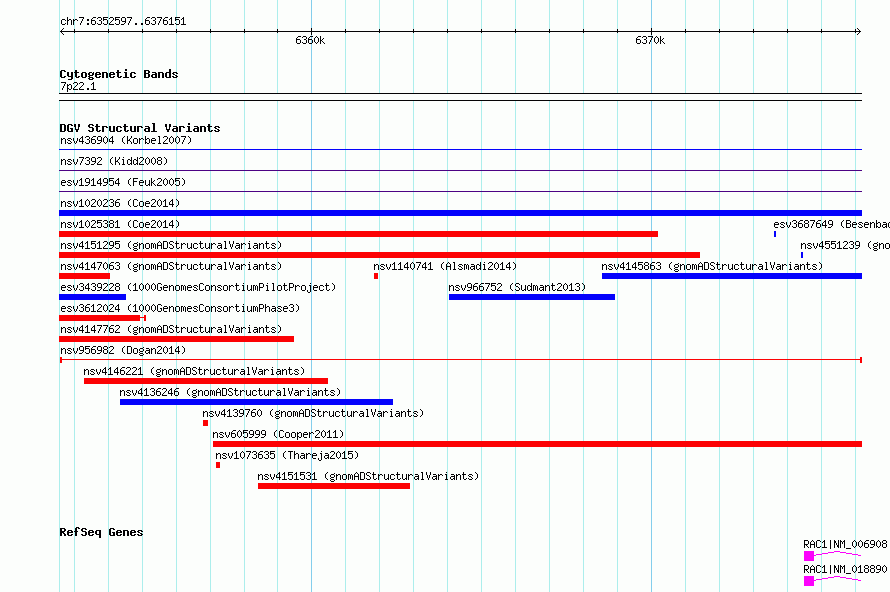Select the red bar of nsv4151295 gnomAD variant
Viewport: 890px width, 592px height.
coord(379,255)
